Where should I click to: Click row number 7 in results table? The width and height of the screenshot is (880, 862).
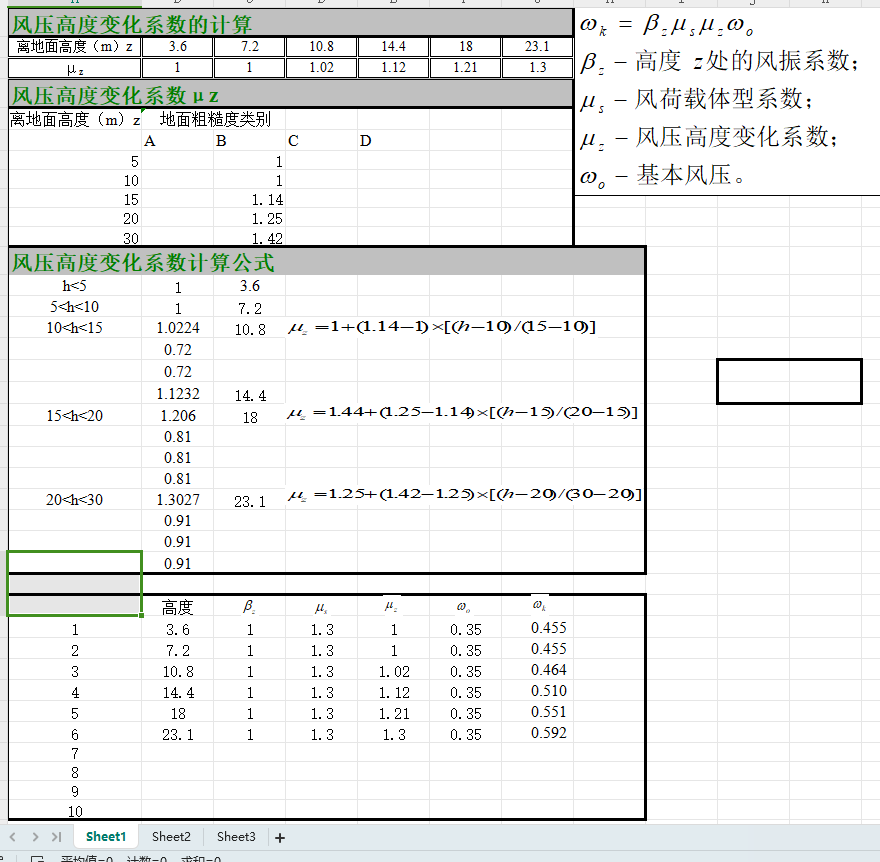click(x=75, y=754)
